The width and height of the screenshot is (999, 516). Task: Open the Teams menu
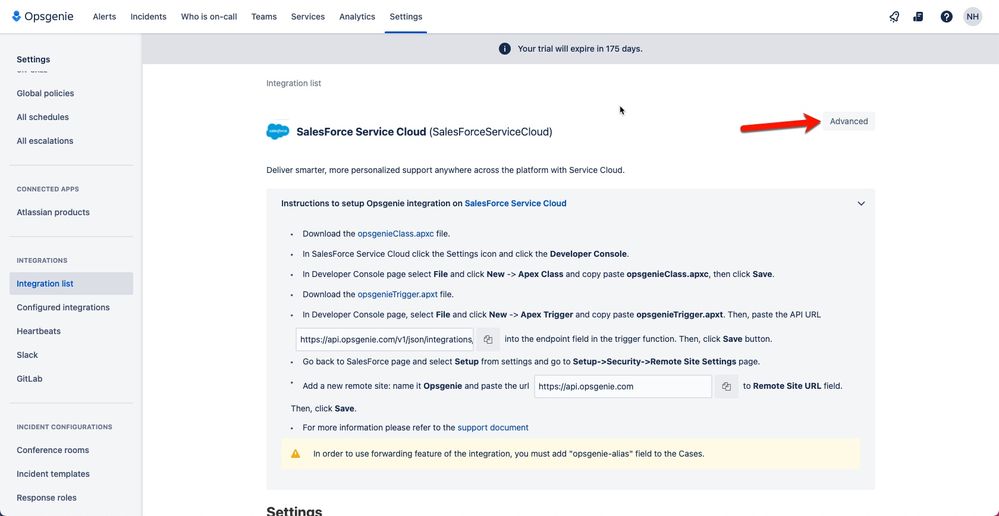tap(264, 17)
